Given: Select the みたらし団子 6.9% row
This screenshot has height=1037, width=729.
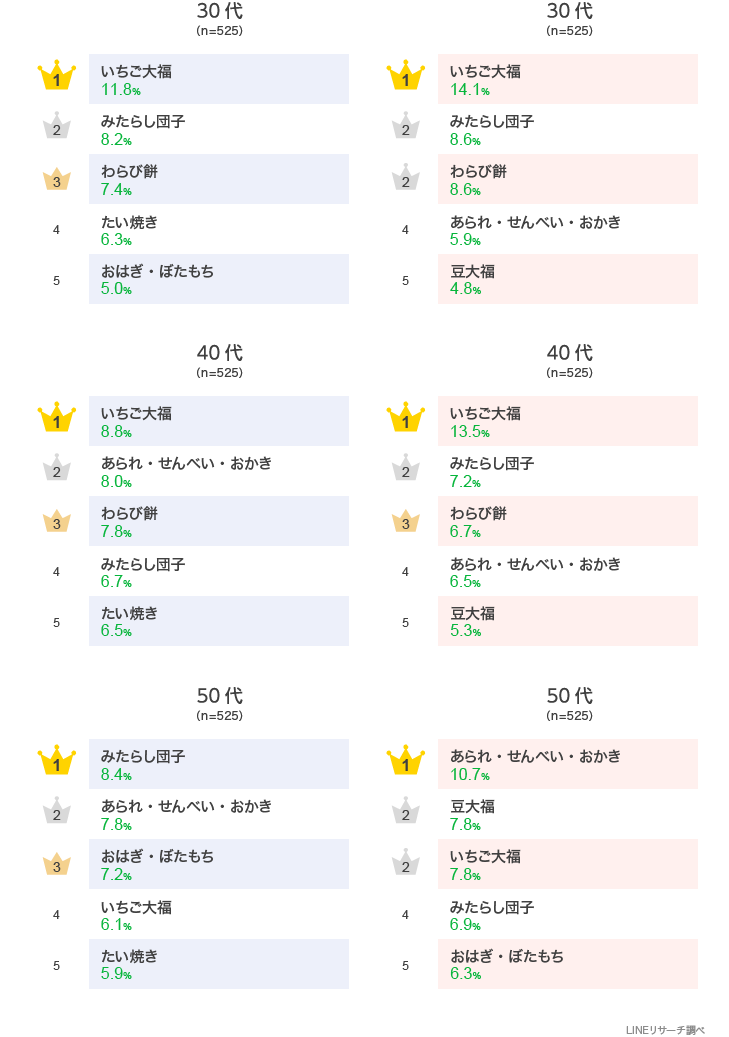Looking at the screenshot, I should point(567,914).
